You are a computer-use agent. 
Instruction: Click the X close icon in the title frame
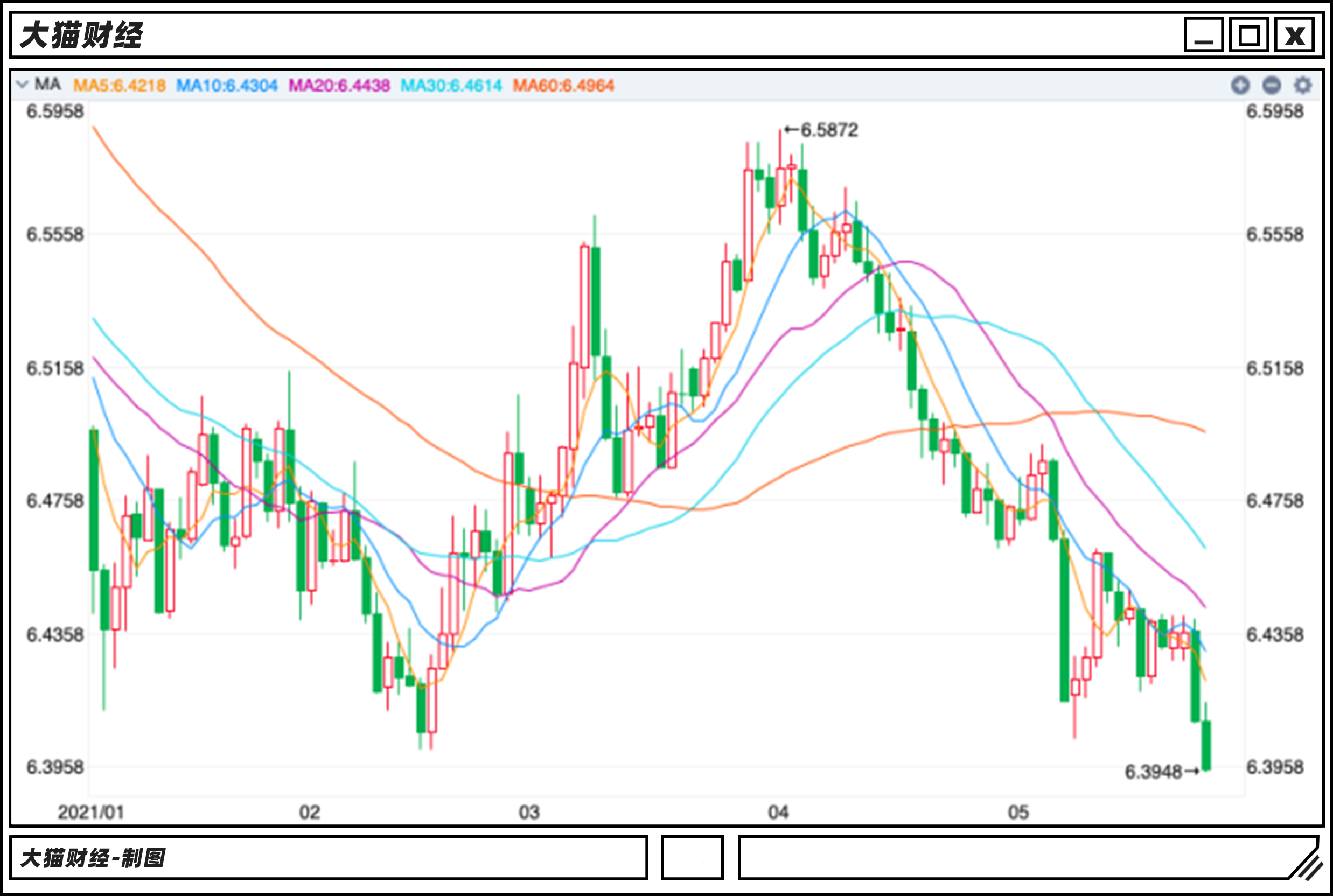[1295, 36]
